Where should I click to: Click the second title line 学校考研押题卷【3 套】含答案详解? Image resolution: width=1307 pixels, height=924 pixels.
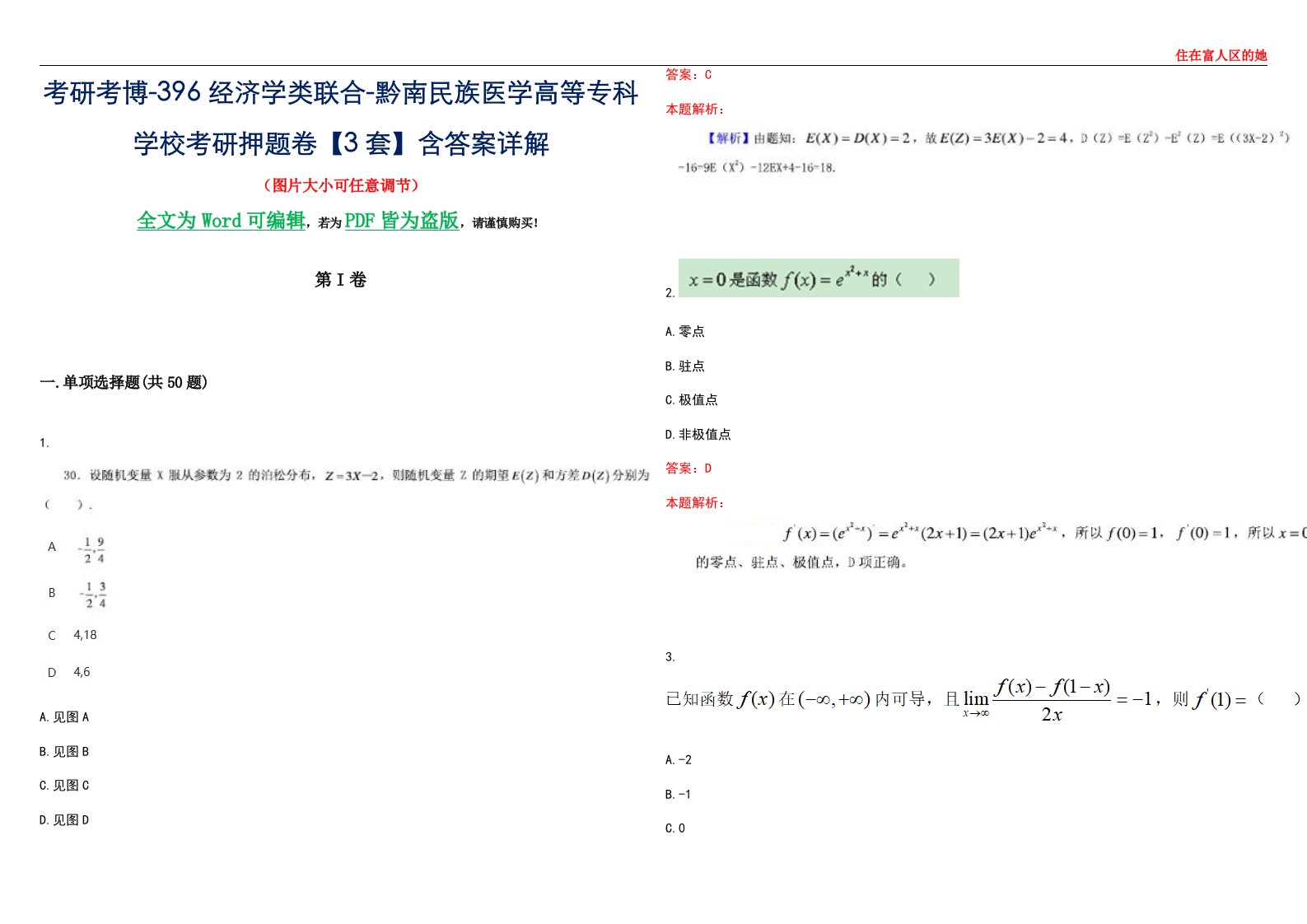341,143
